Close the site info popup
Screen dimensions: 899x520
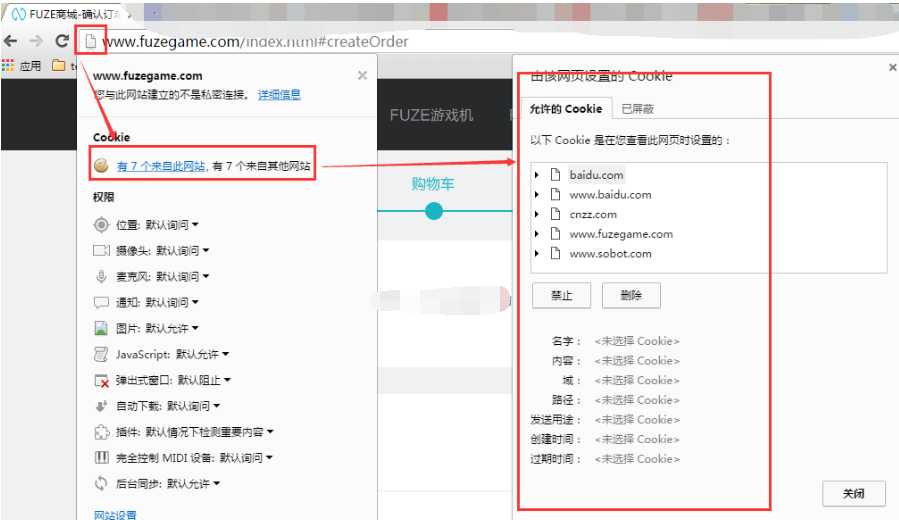click(x=362, y=75)
